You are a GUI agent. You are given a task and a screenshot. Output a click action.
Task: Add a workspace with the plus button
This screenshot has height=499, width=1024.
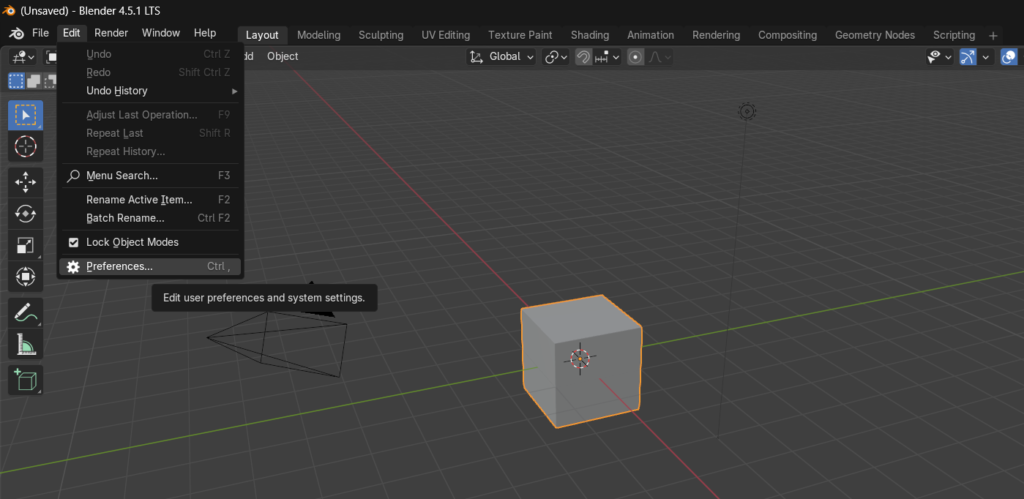click(x=993, y=35)
